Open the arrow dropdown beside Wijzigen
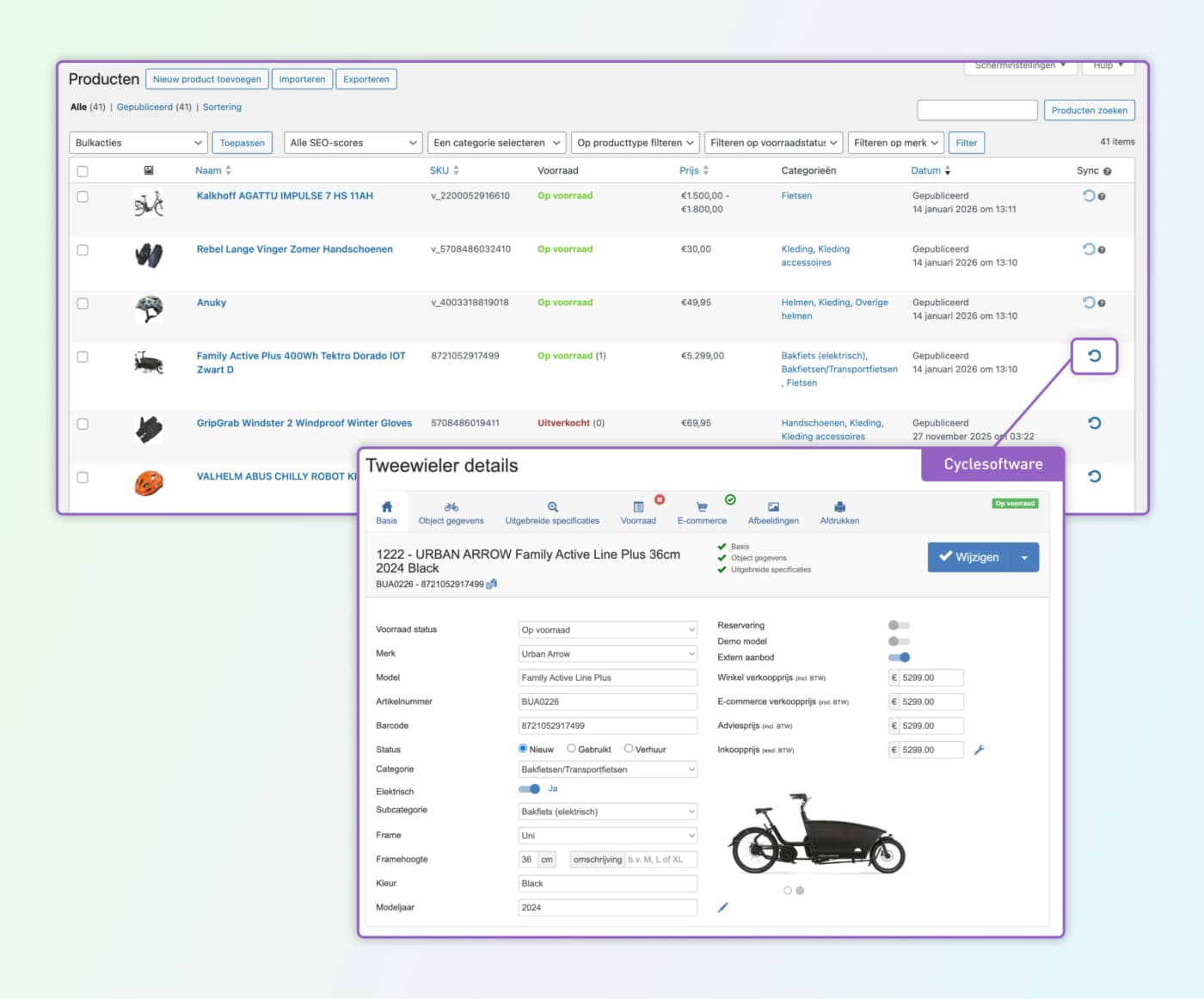Viewport: 1204px width, 999px height. click(x=1024, y=557)
